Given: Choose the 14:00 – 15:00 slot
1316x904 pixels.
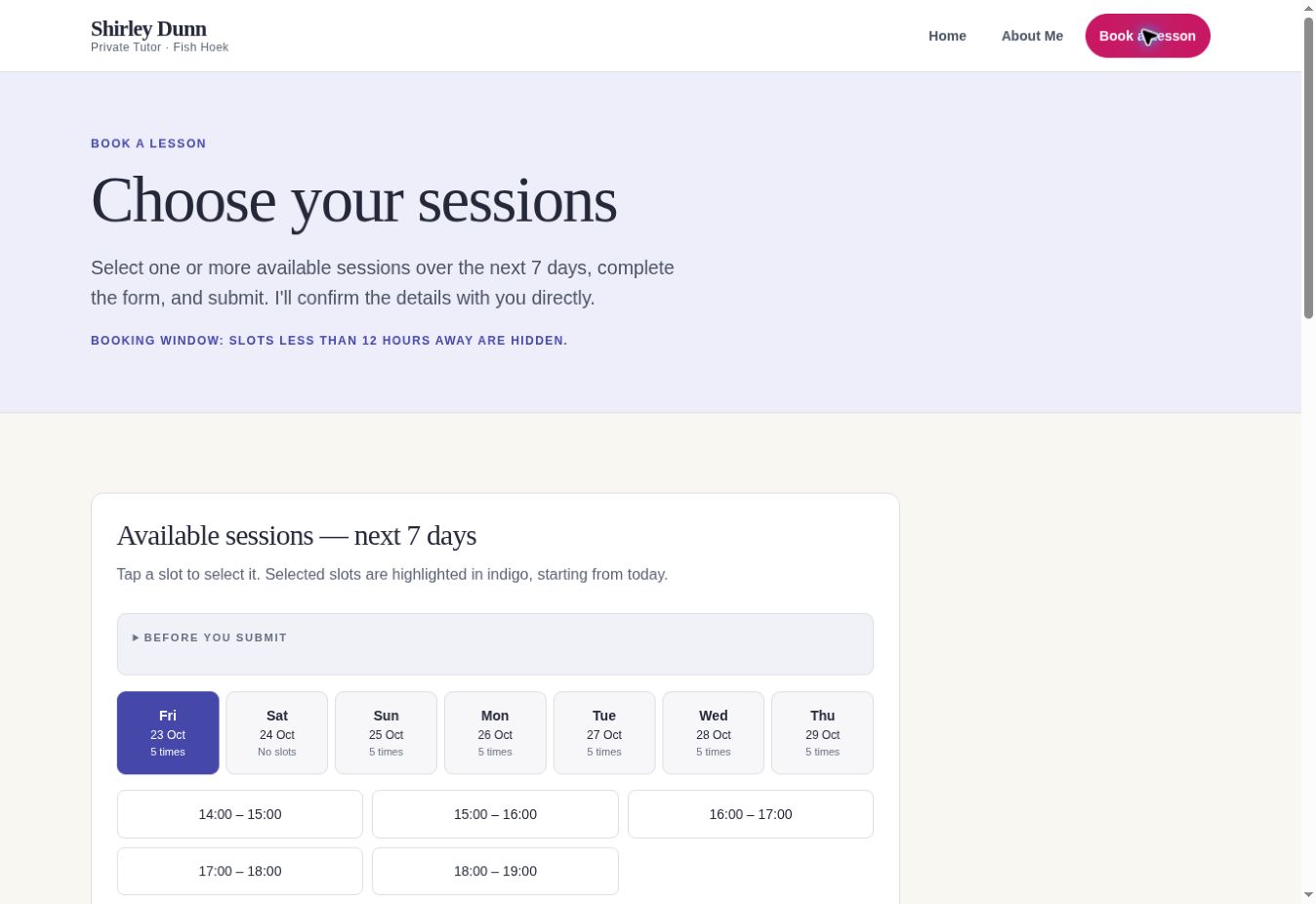Looking at the screenshot, I should (240, 814).
